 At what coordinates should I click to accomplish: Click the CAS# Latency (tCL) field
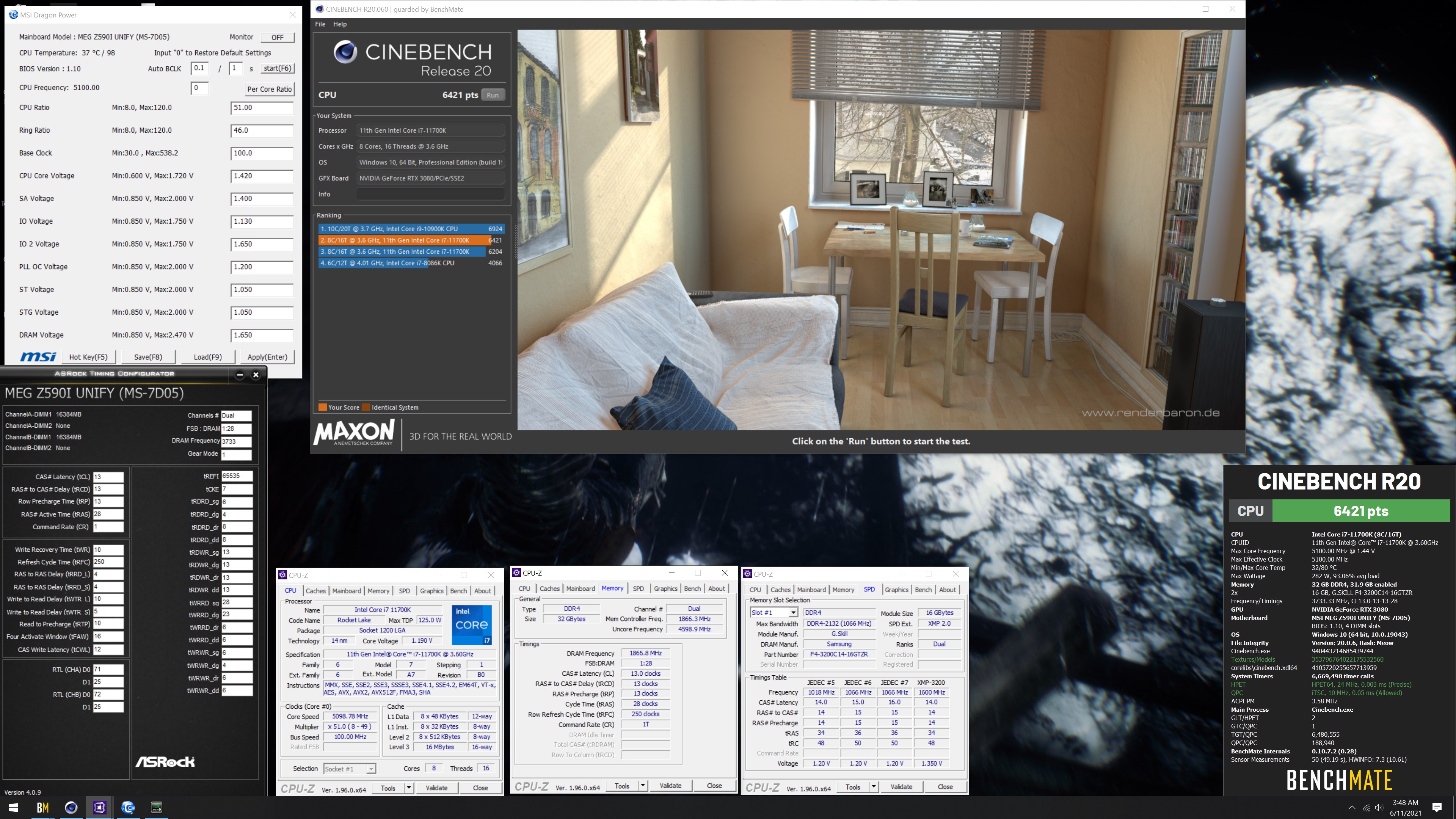(x=108, y=477)
